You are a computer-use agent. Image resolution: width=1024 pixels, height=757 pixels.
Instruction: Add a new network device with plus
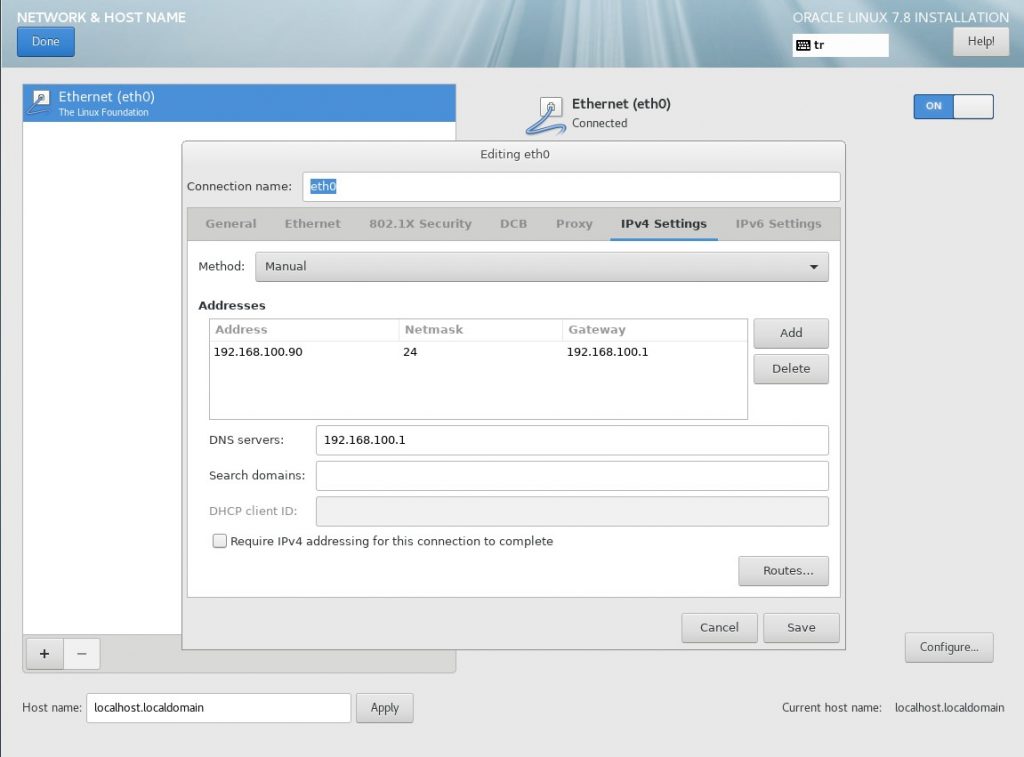pos(44,654)
